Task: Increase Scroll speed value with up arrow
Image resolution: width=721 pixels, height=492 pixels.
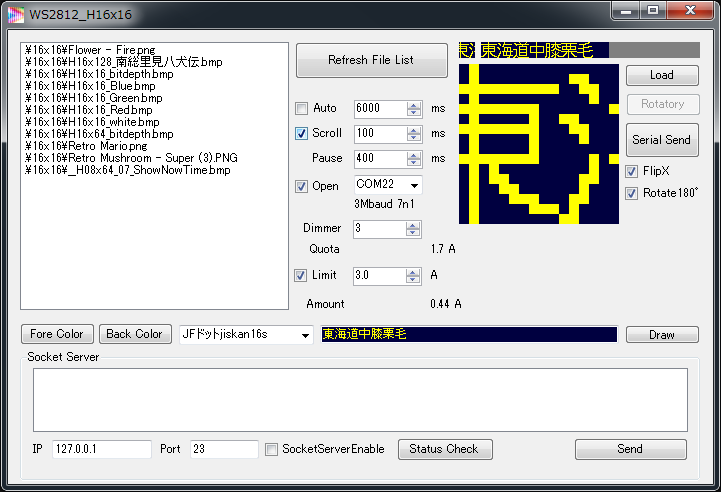Action: (413, 130)
